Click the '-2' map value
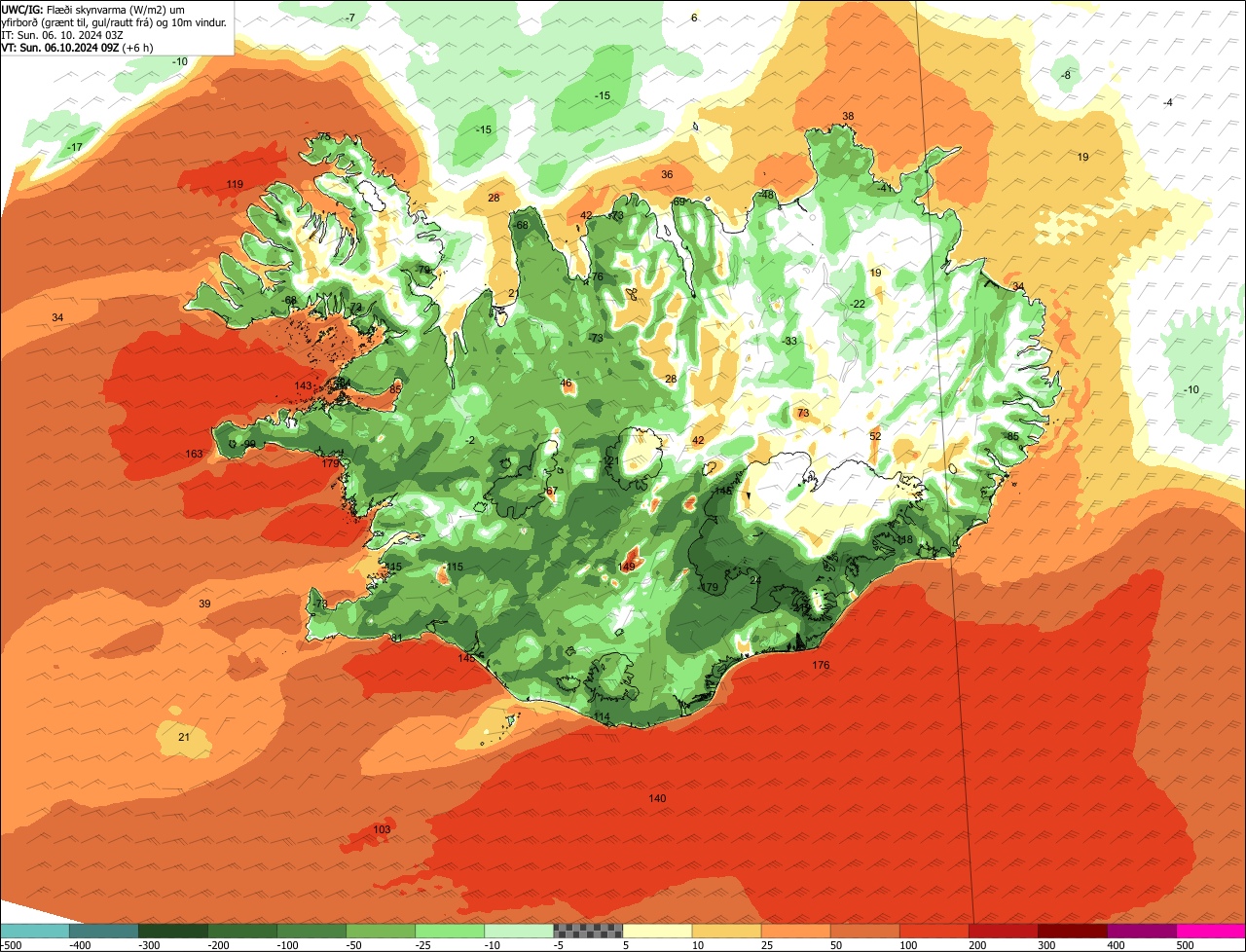The width and height of the screenshot is (1246, 952). 470,441
